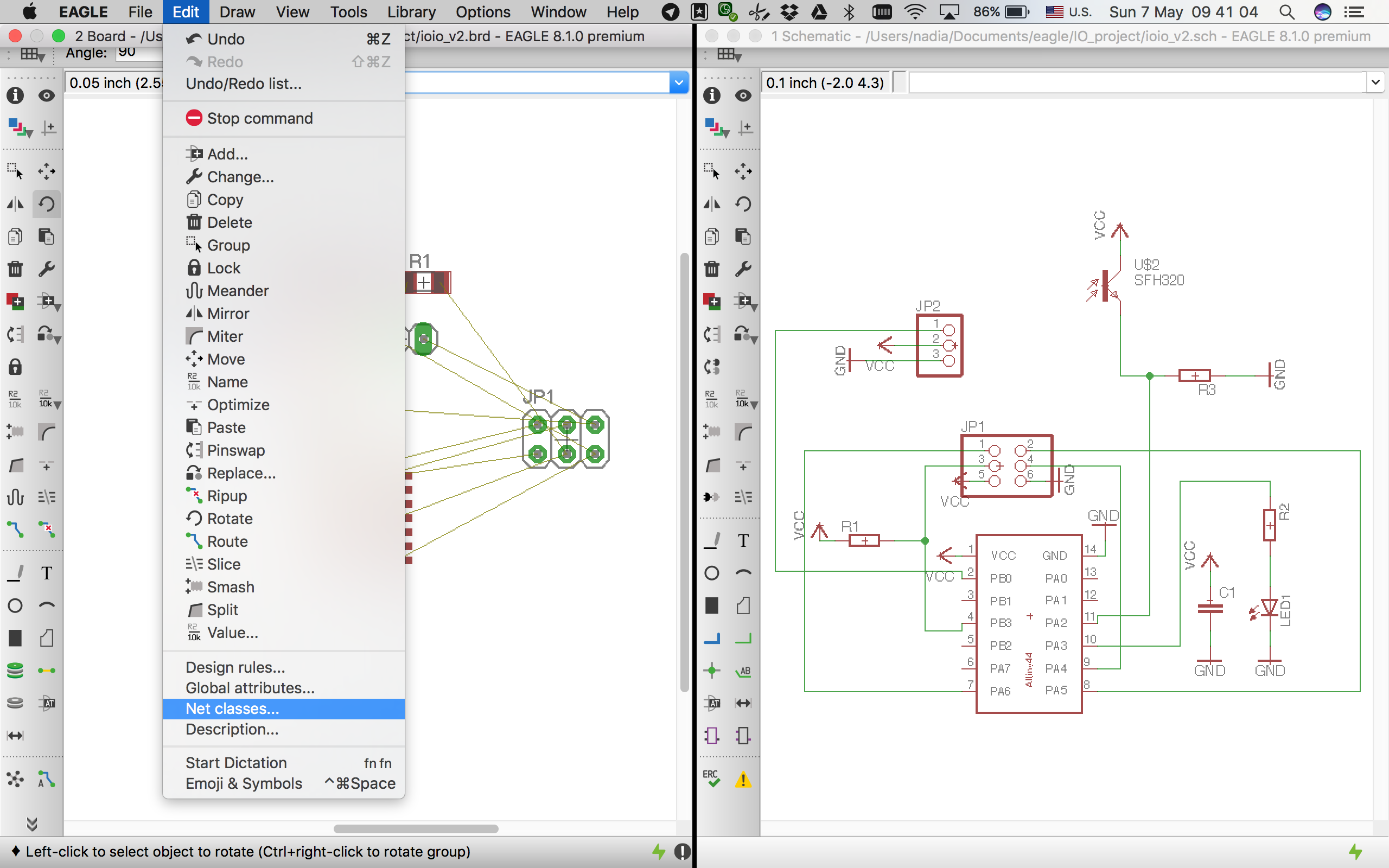This screenshot has width=1389, height=868.
Task: Choose Ripup in the Edit menu
Action: point(284,495)
